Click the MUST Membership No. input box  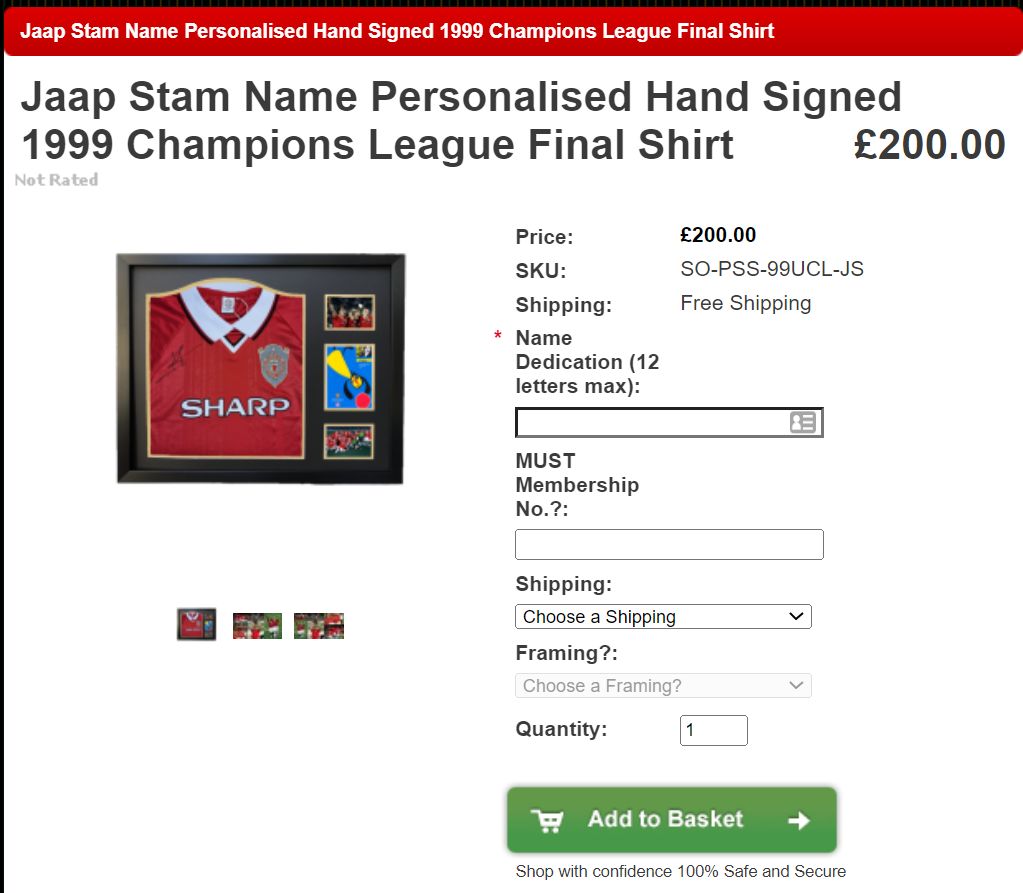669,545
